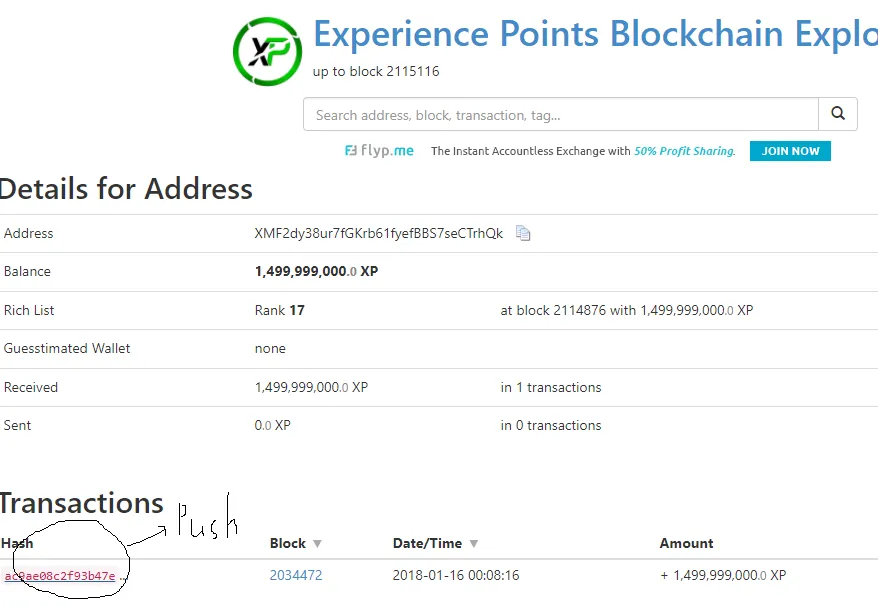Open transaction hash ac9ae08c2f93b47e
Screen dimensions: 878x607
[60, 576]
